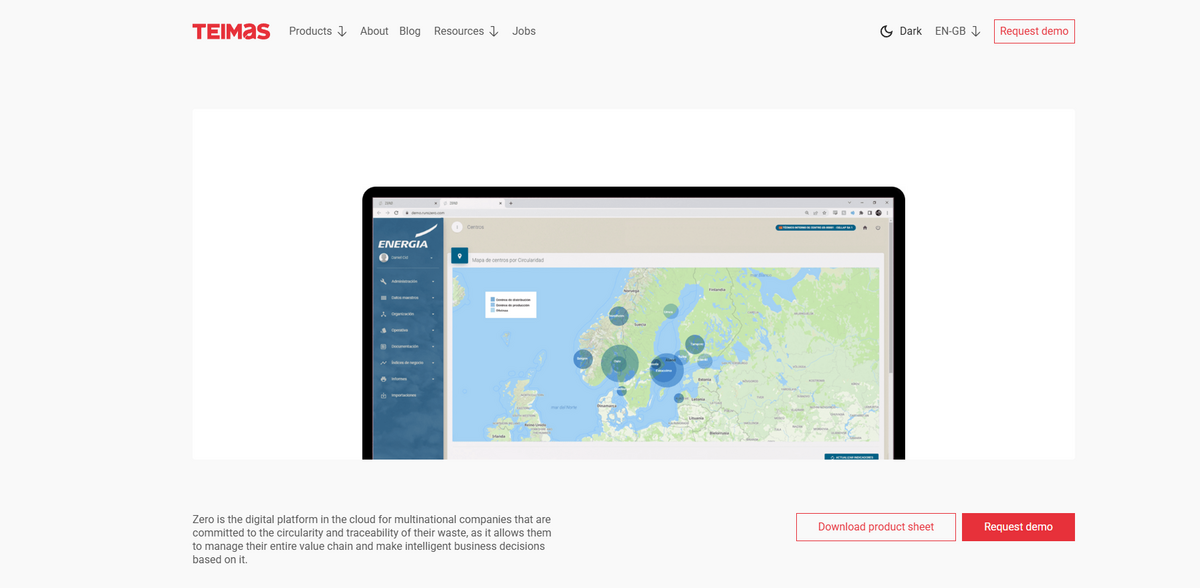
Task: Click the Download product sheet button
Action: coord(875,527)
